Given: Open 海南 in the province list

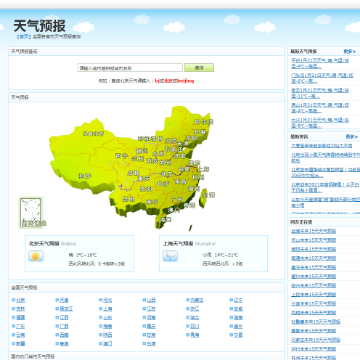Looking at the screenshot, I should point(107,326).
